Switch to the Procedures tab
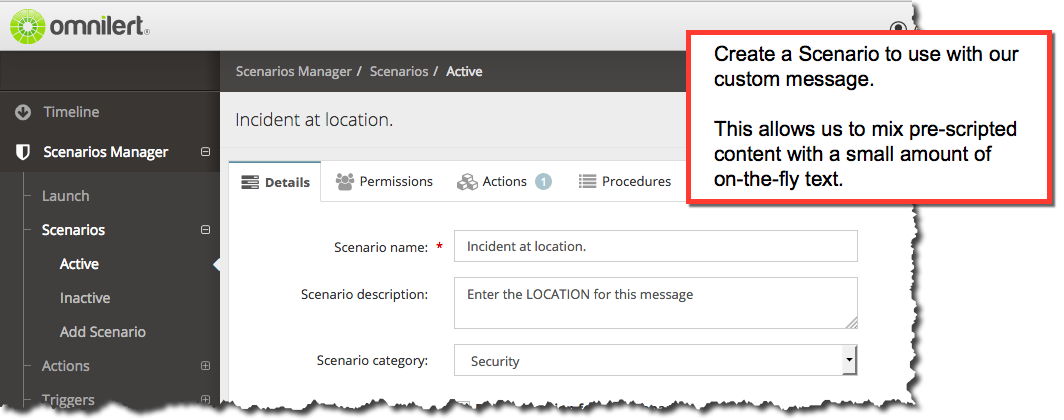This screenshot has width=1064, height=420. (x=624, y=182)
